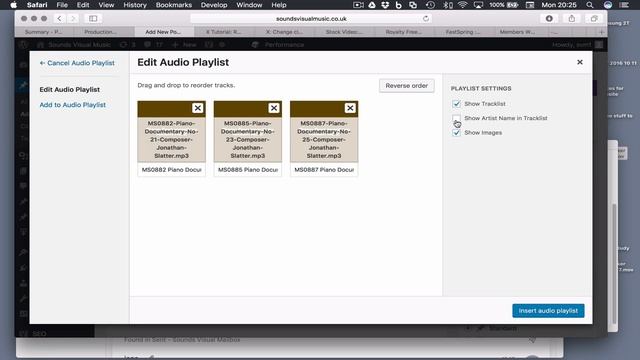Viewport: 640px width, 360px height.
Task: Click the soundsvisualmusic.co.uk address bar
Action: [x=311, y=18]
